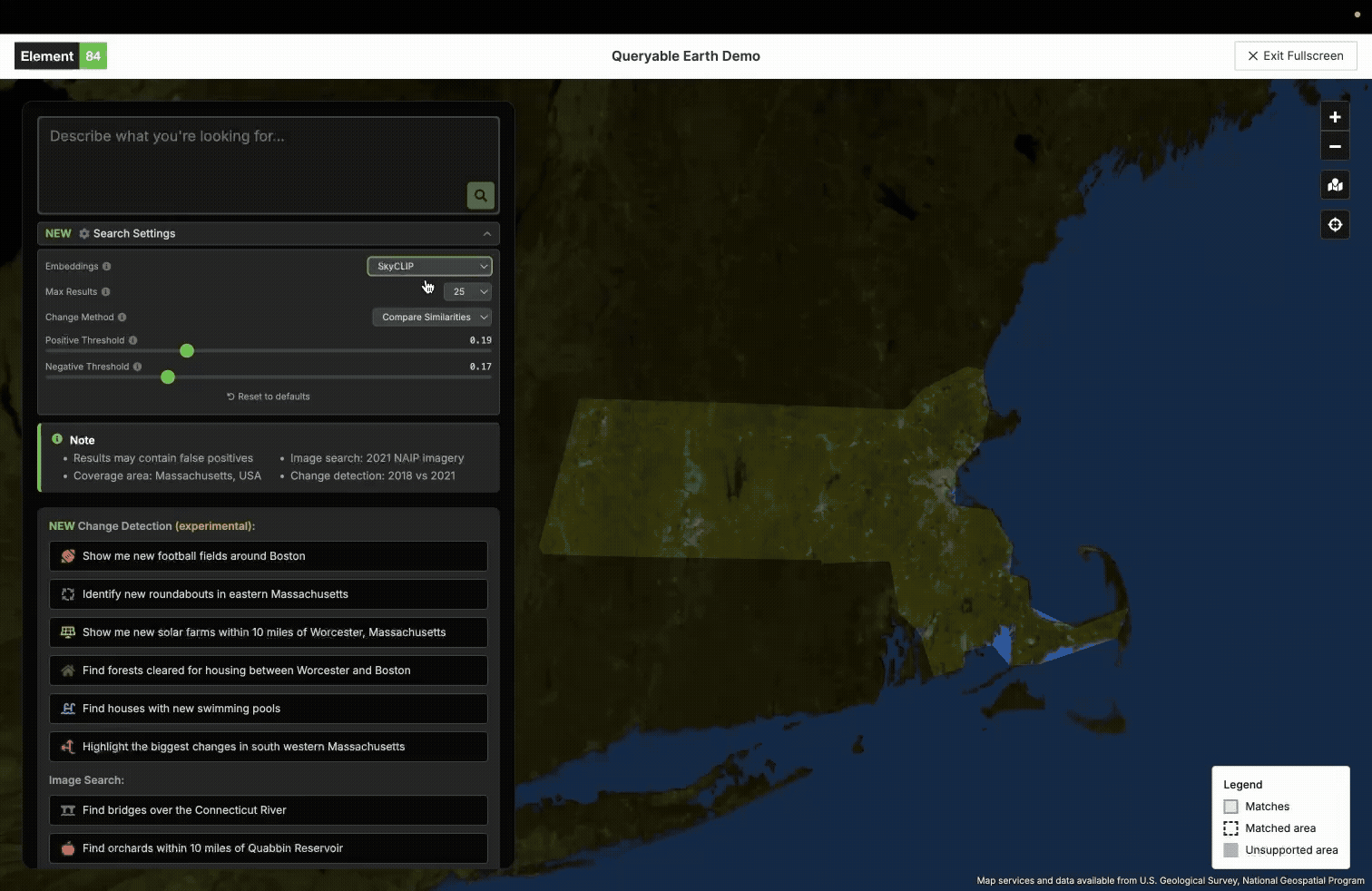Click the Change Method info icon
Viewport: 1372px width, 891px height.
pos(122,318)
